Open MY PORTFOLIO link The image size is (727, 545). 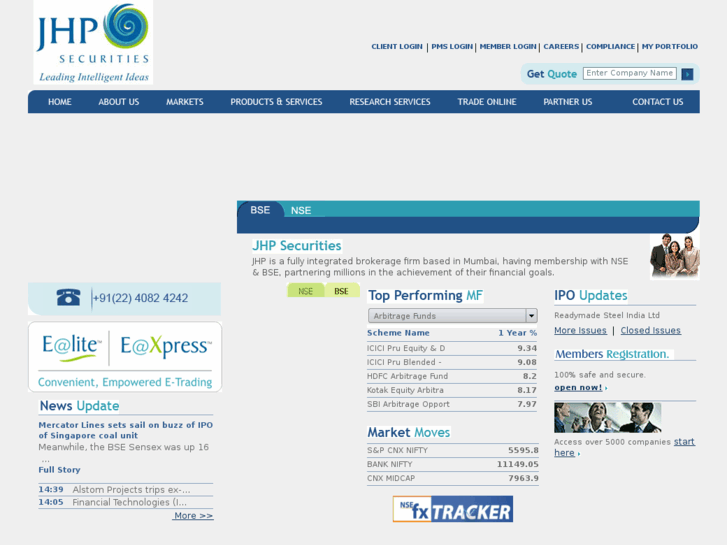tap(670, 46)
